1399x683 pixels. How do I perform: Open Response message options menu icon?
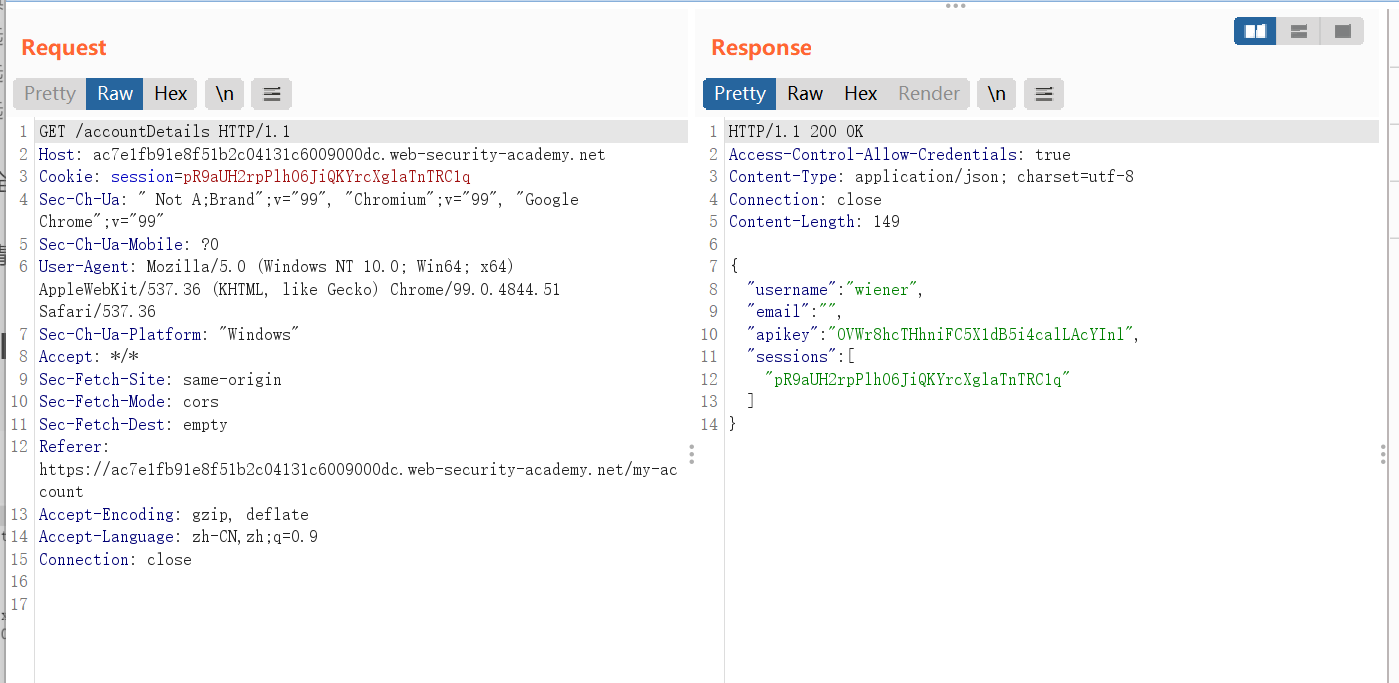click(1044, 94)
